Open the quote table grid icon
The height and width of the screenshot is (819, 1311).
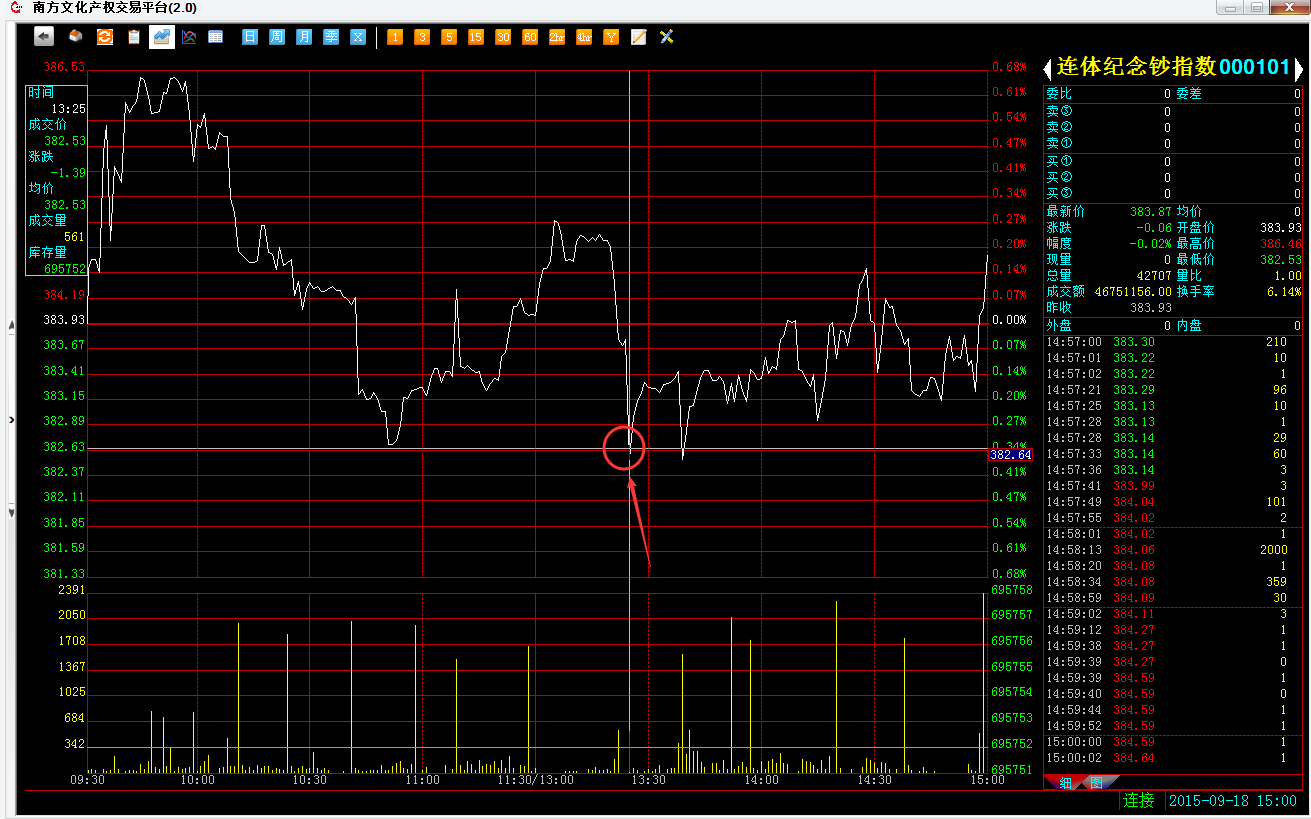click(215, 37)
